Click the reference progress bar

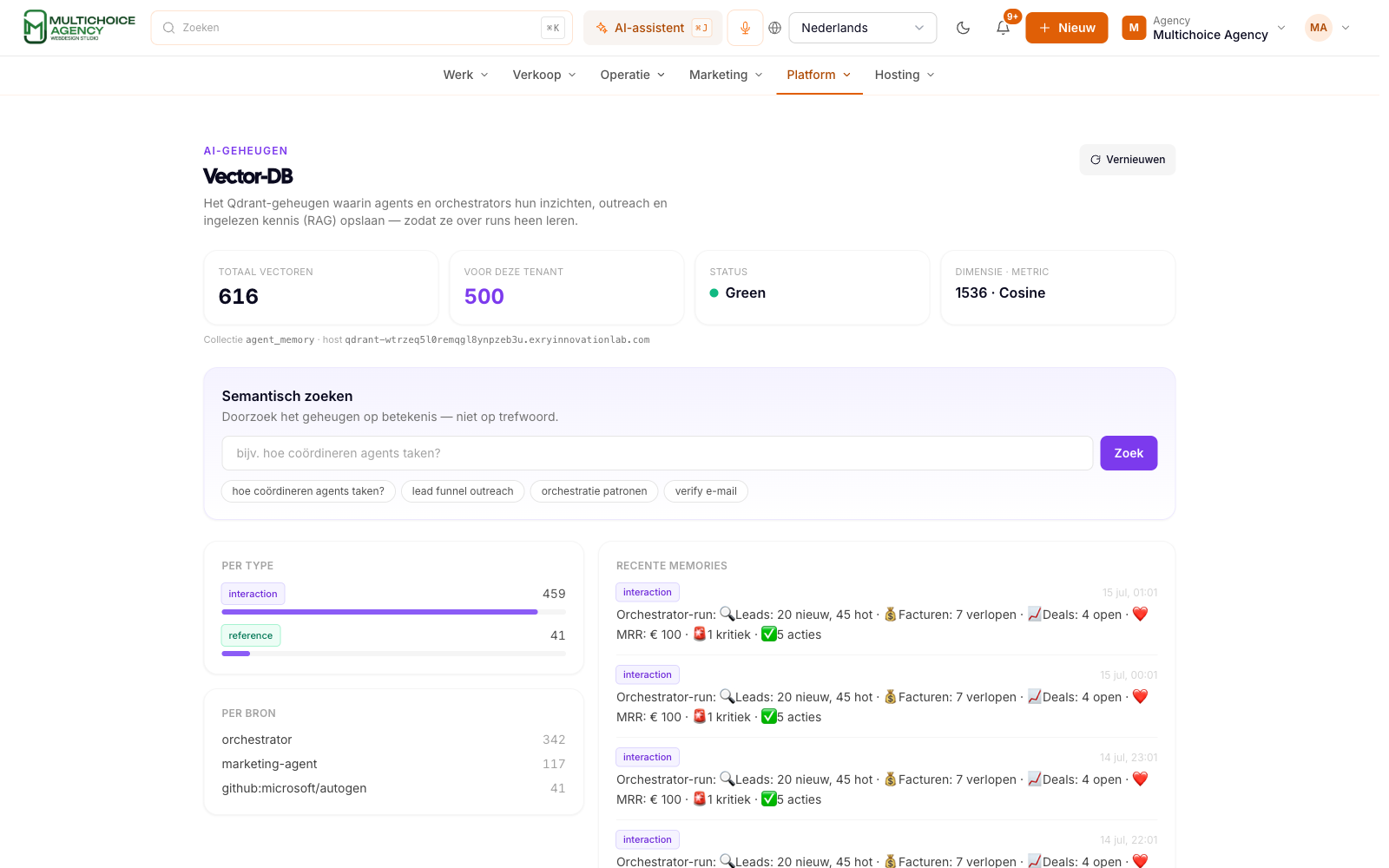(394, 654)
